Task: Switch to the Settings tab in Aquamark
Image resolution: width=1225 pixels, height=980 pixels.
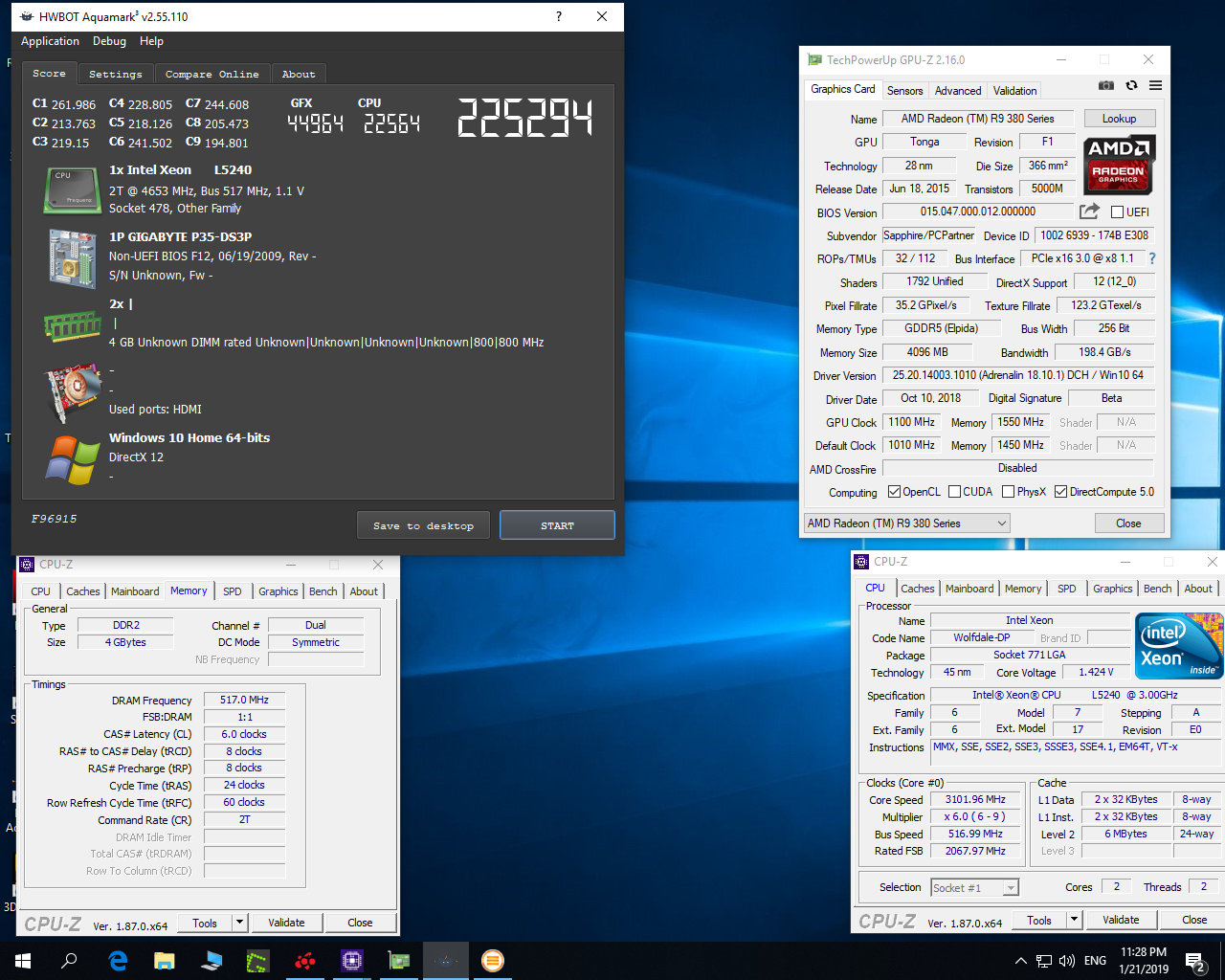Action: (115, 74)
